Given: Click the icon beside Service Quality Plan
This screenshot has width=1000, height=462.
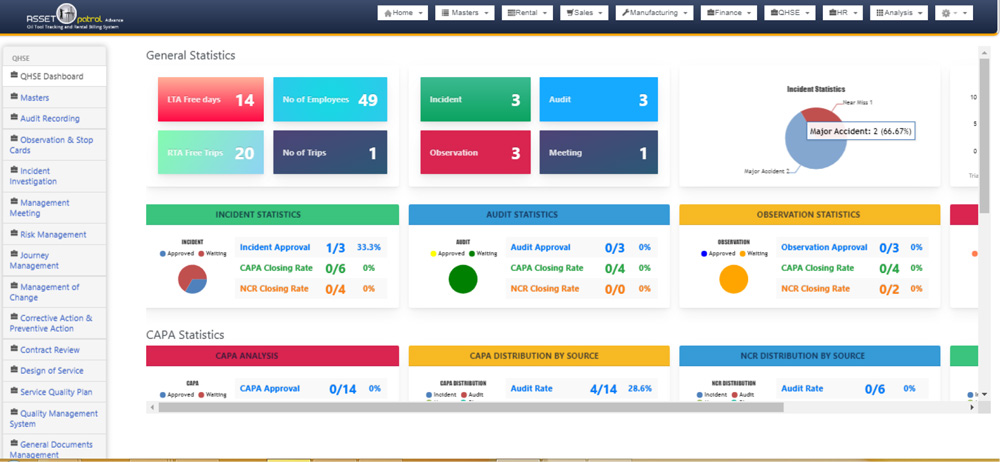Looking at the screenshot, I should (x=14, y=392).
